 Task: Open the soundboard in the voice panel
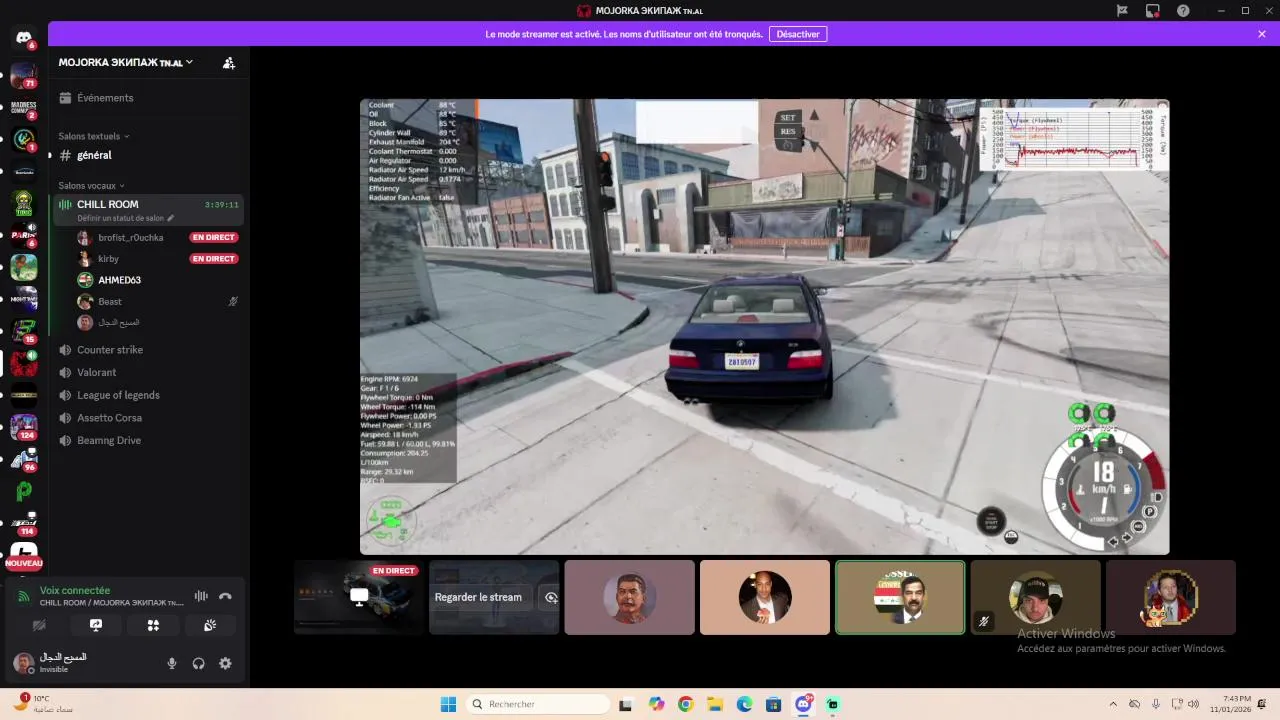pos(210,625)
